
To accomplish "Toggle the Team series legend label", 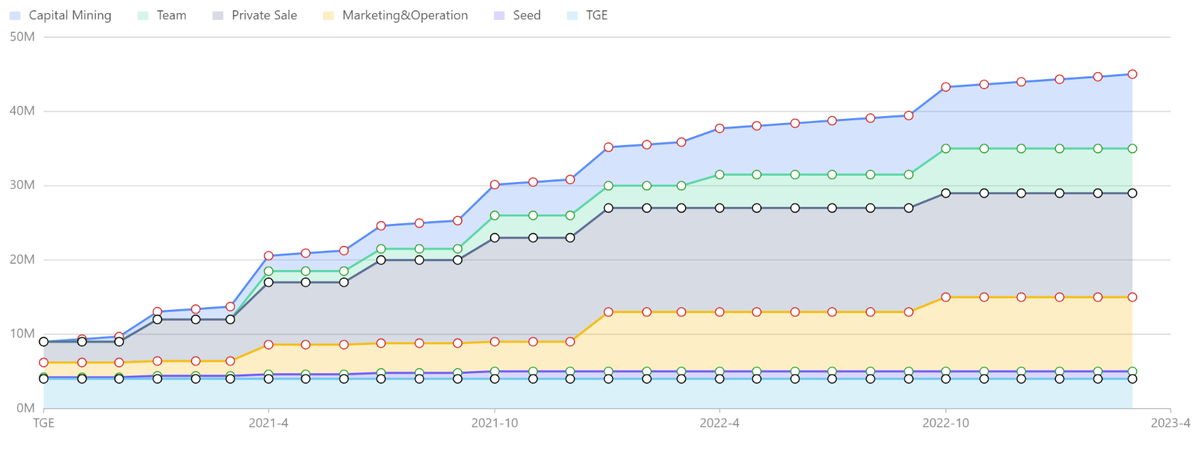I will pyautogui.click(x=171, y=16).
